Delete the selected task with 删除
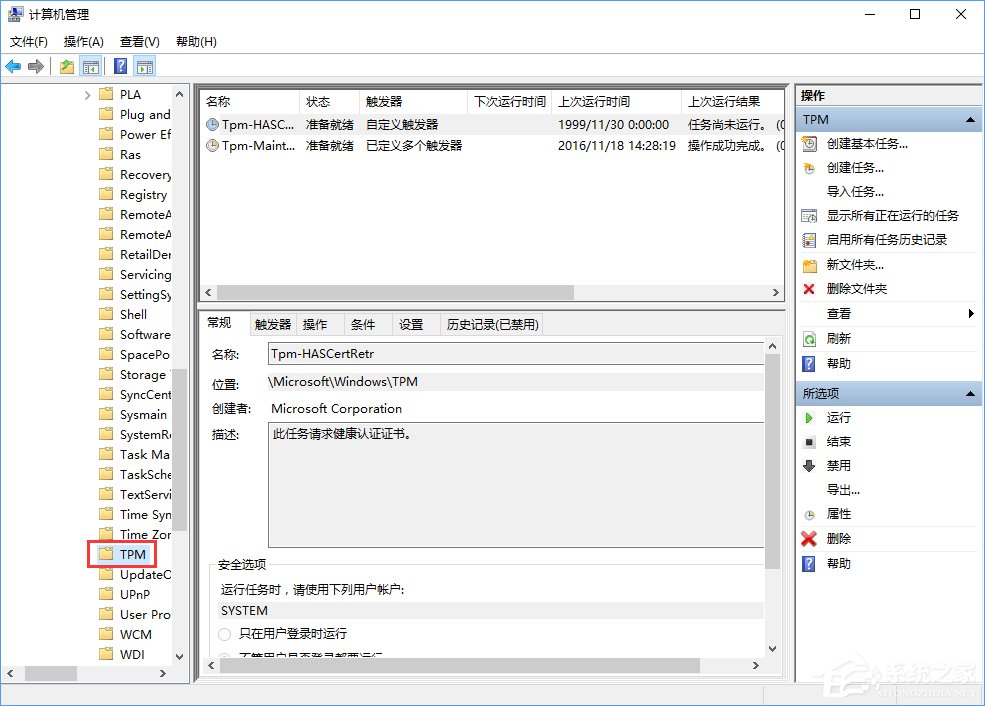Viewport: 985px width, 706px height. click(x=838, y=538)
